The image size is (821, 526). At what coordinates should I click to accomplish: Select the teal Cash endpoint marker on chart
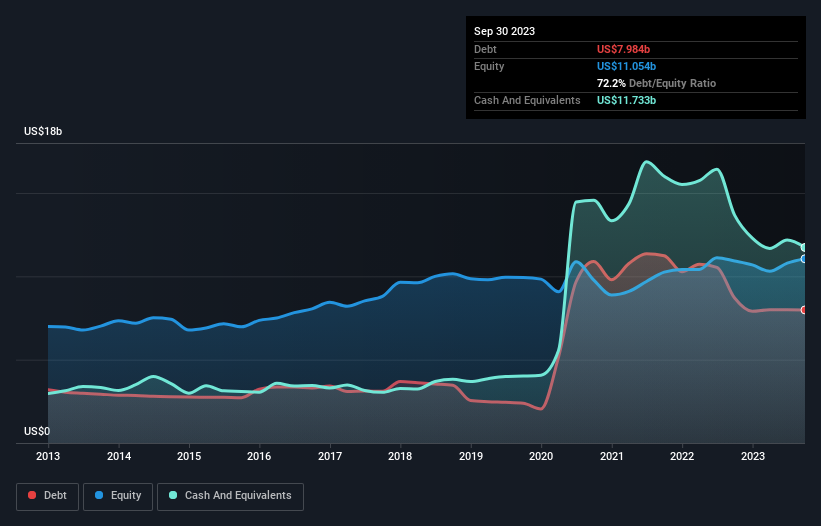(x=803, y=247)
